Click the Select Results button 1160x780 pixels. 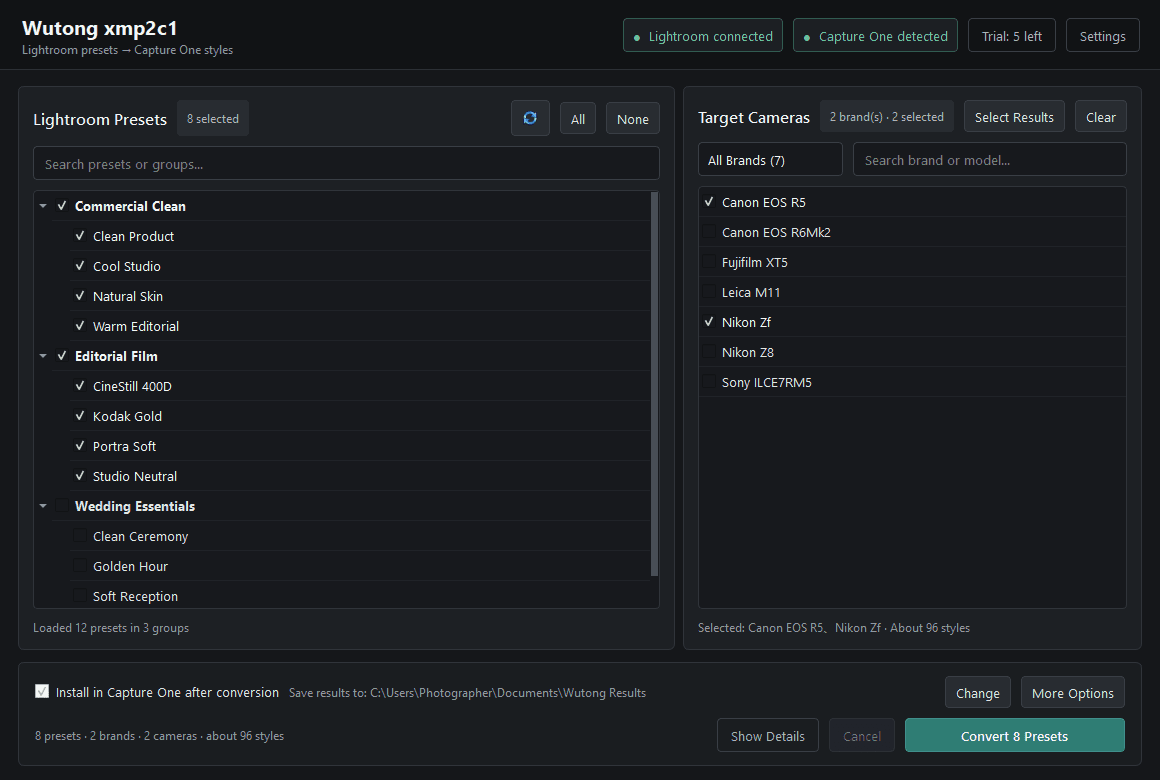point(1014,117)
